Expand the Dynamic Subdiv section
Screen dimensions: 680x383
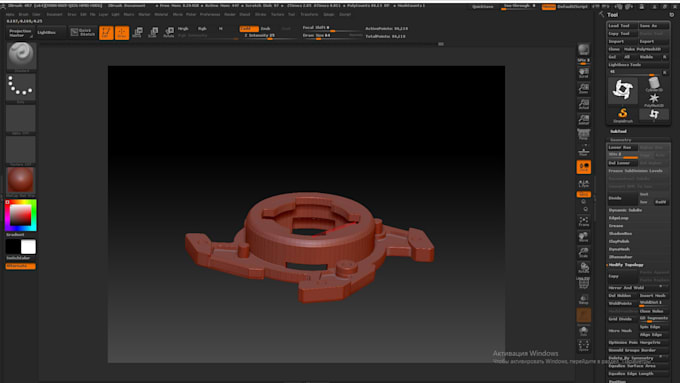tap(625, 210)
